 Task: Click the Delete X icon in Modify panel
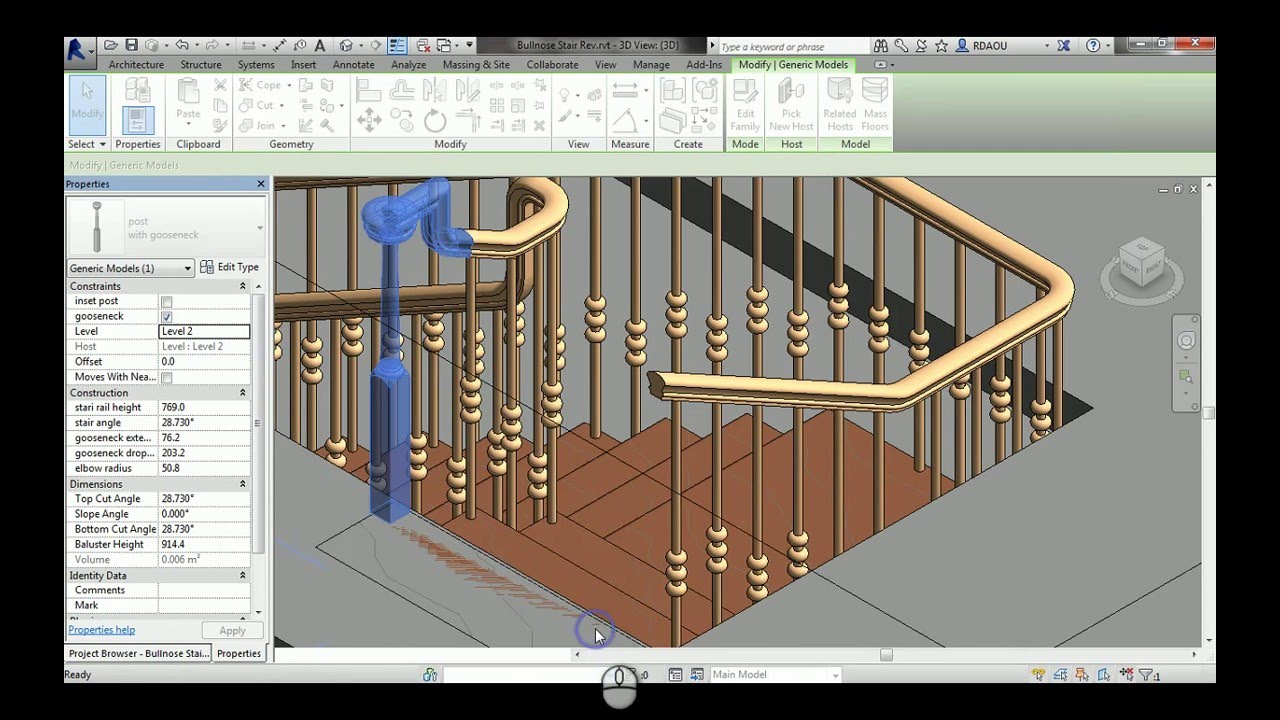click(539, 125)
